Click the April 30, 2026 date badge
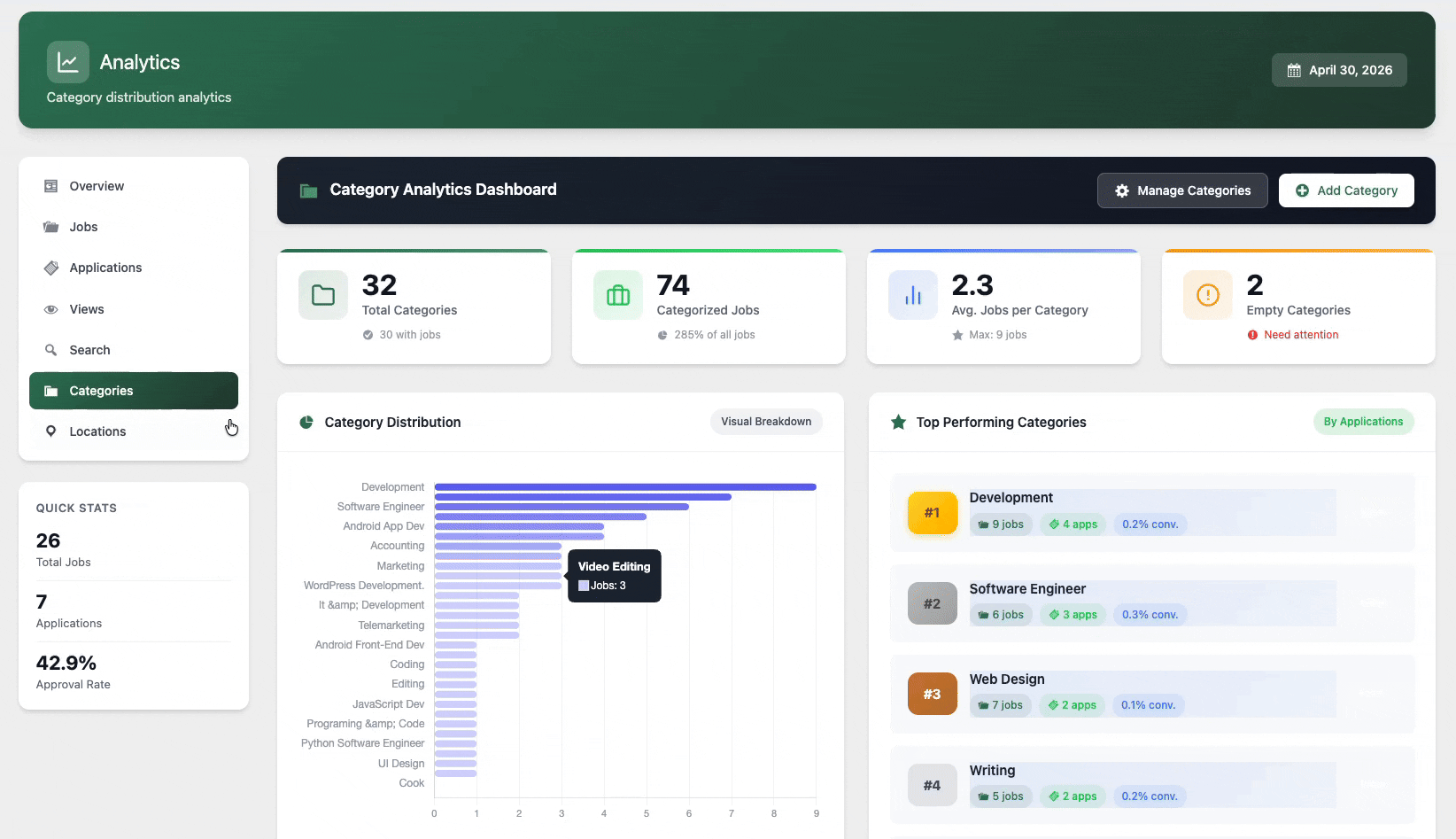 tap(1339, 70)
